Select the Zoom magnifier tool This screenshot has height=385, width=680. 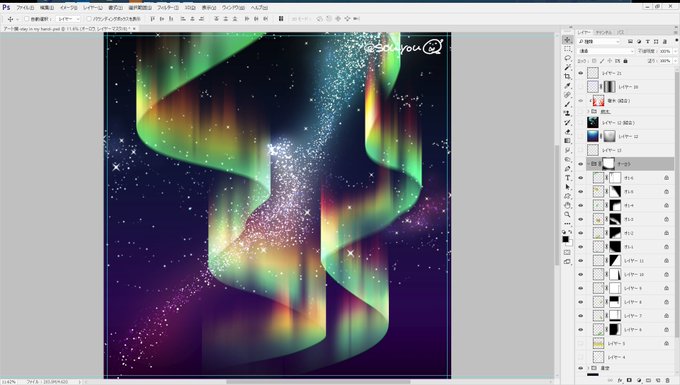click(x=567, y=215)
